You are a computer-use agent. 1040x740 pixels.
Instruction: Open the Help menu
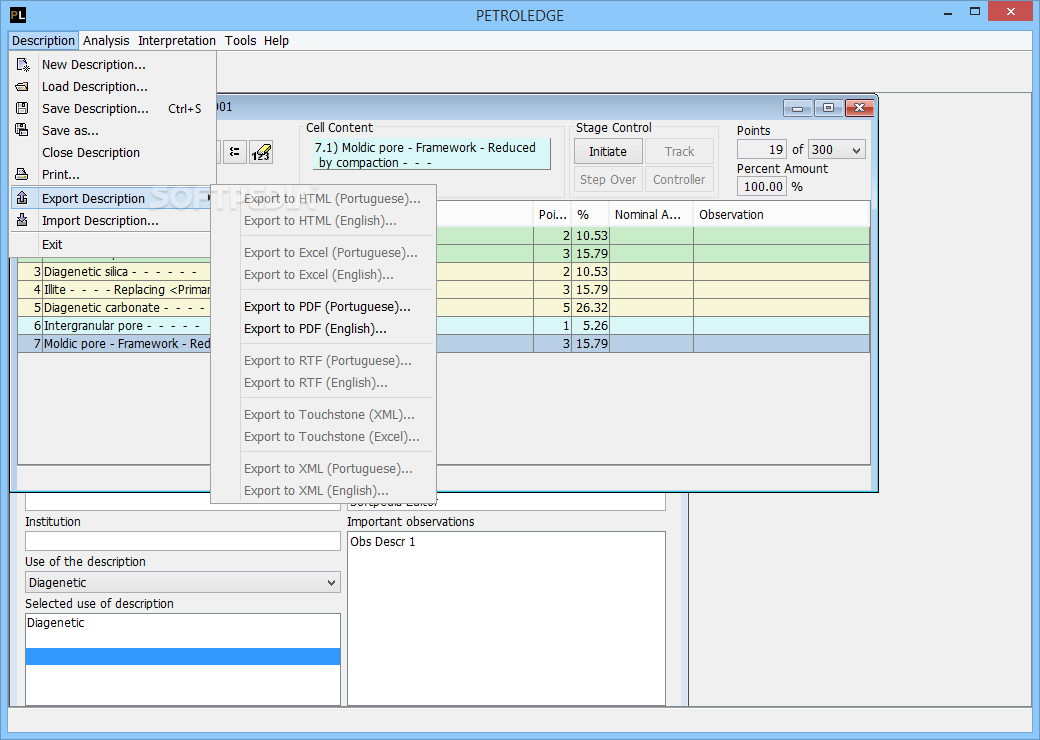point(276,40)
